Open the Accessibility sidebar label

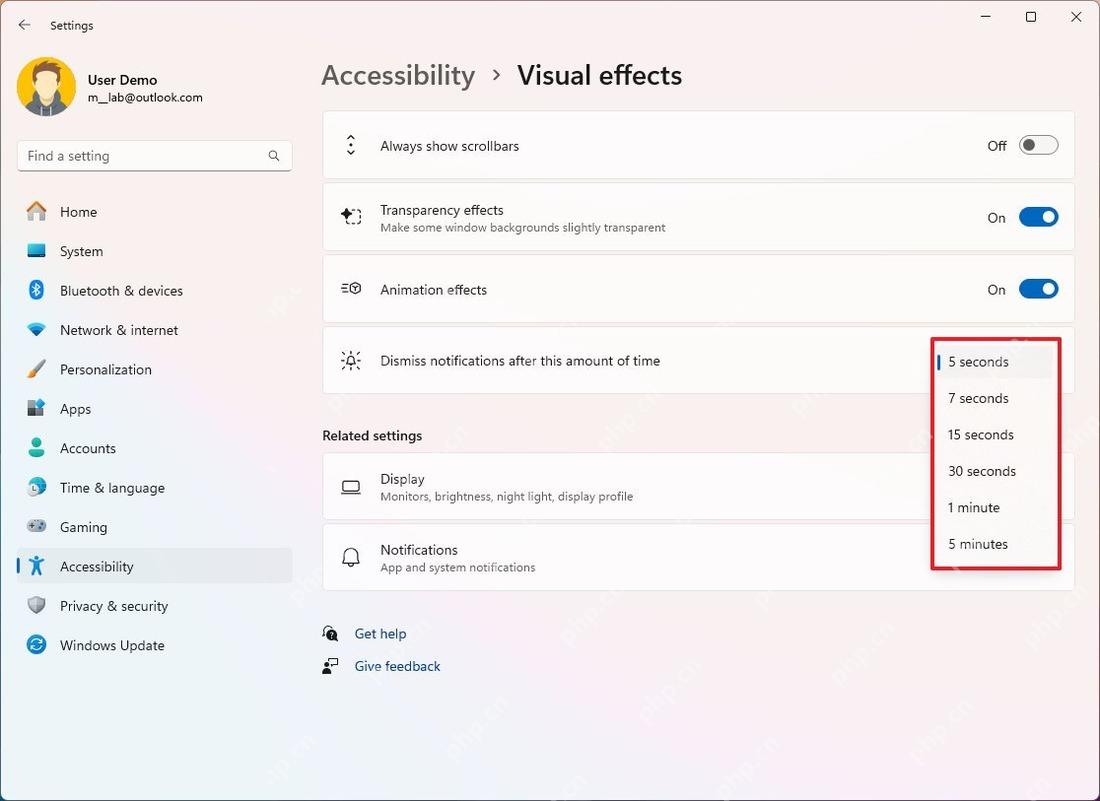[x=96, y=566]
